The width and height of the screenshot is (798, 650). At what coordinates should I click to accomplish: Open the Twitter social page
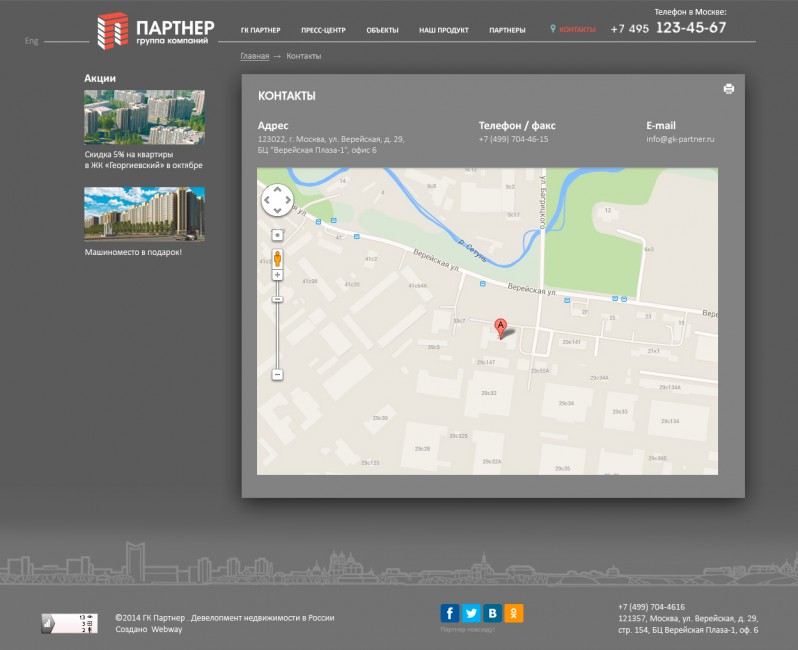[471, 613]
